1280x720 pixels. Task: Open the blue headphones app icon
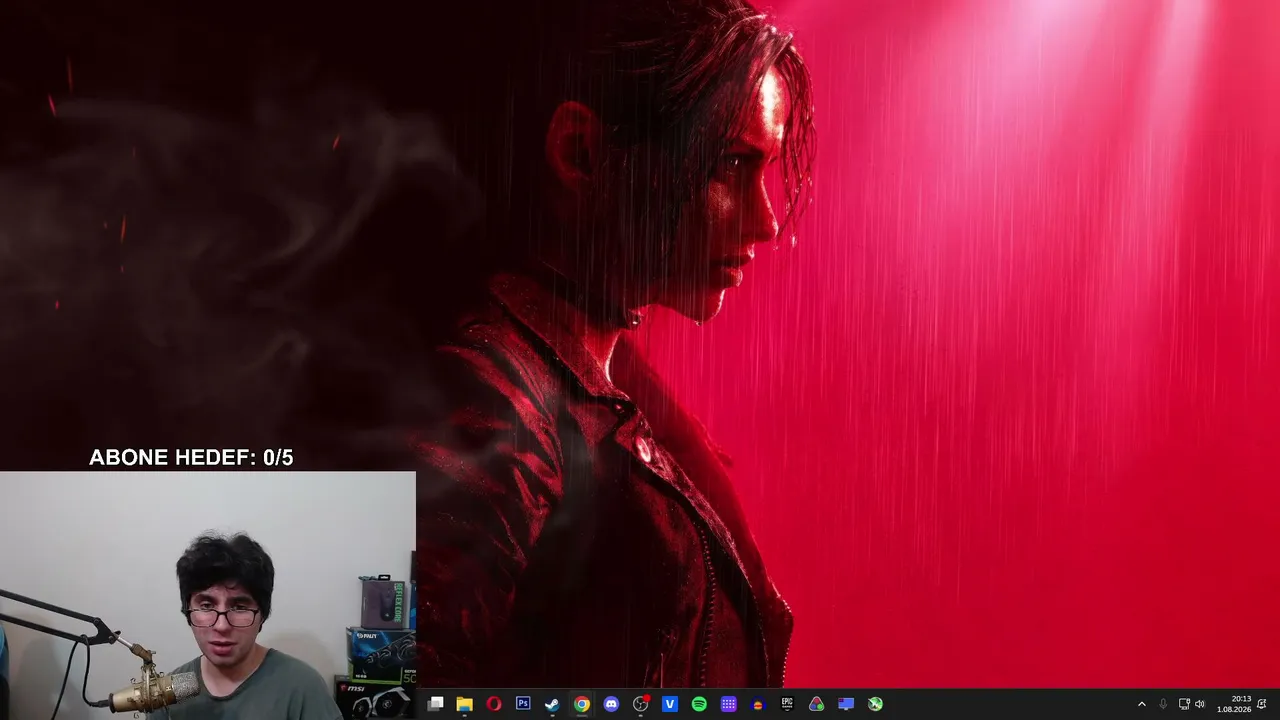click(758, 704)
